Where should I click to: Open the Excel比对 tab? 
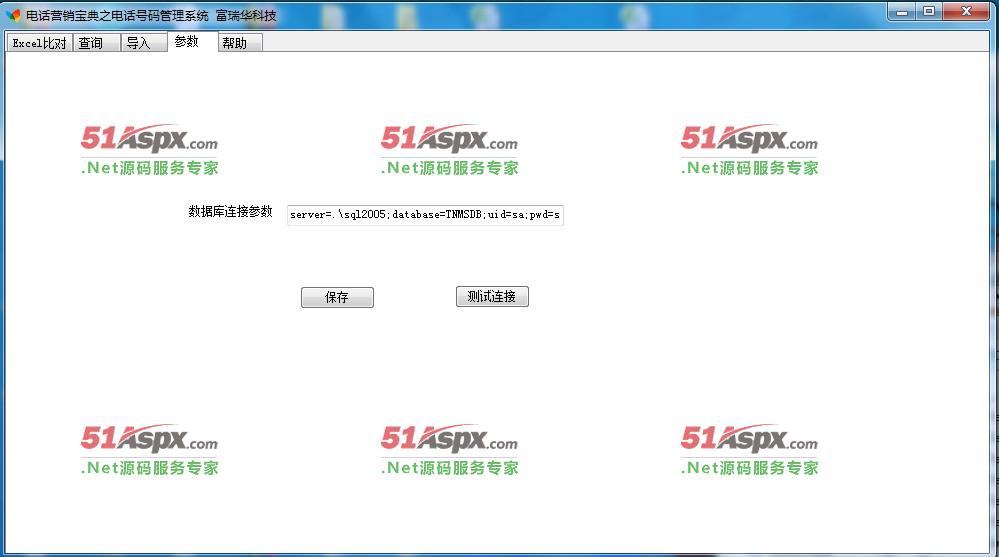click(x=39, y=43)
